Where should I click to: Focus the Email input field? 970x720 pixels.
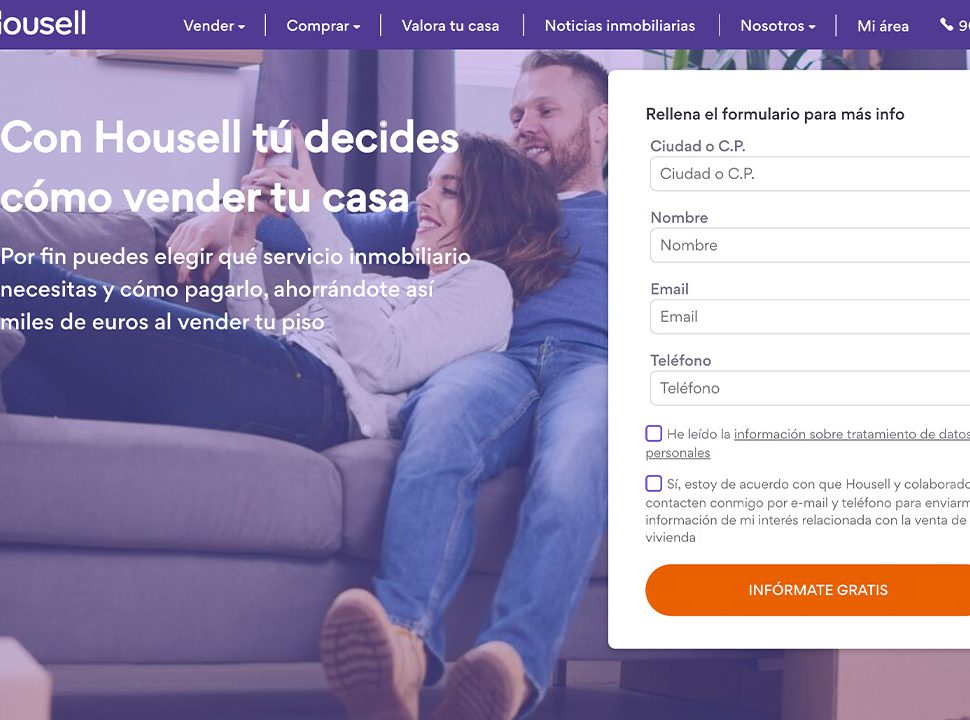click(x=810, y=317)
